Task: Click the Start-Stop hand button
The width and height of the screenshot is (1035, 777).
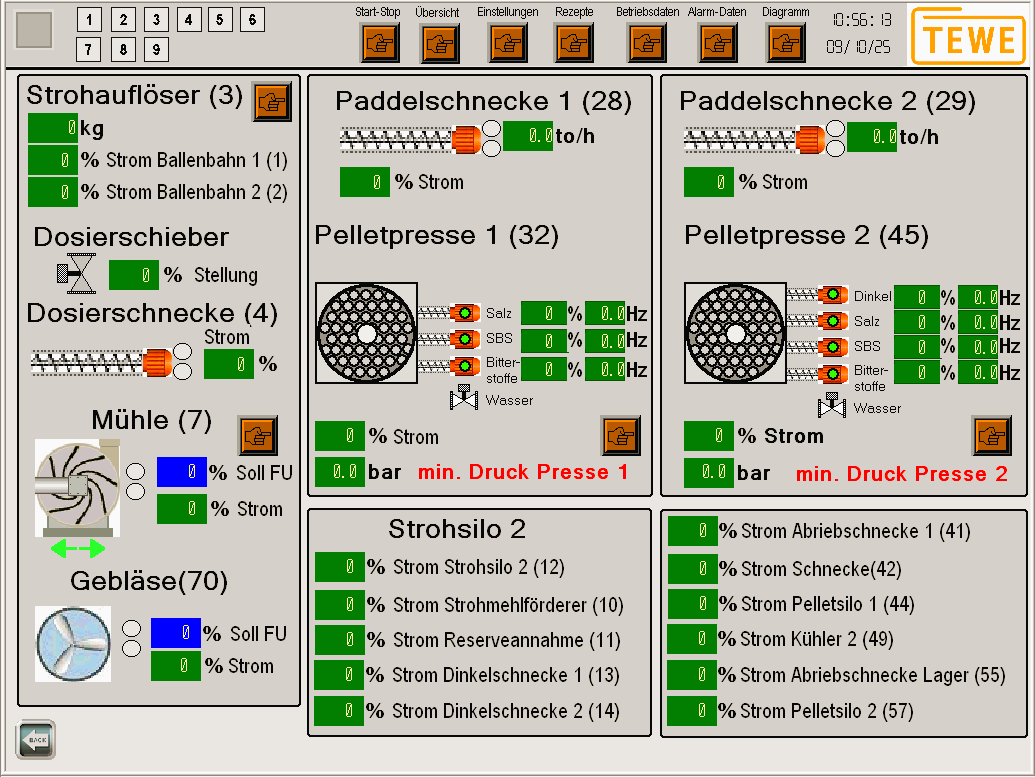Action: pyautogui.click(x=379, y=43)
